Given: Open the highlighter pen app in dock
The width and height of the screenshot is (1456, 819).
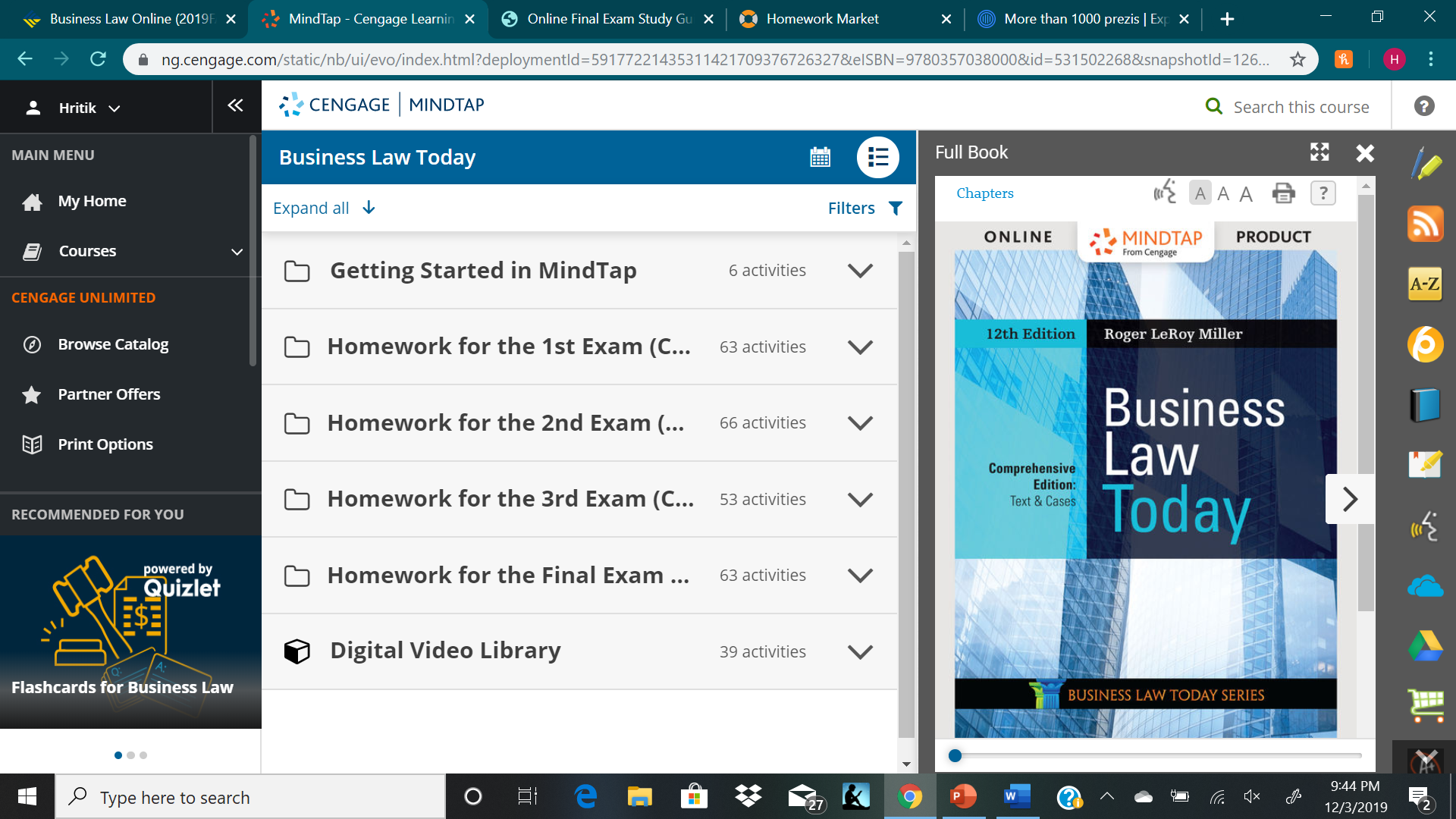Looking at the screenshot, I should pos(1426,164).
